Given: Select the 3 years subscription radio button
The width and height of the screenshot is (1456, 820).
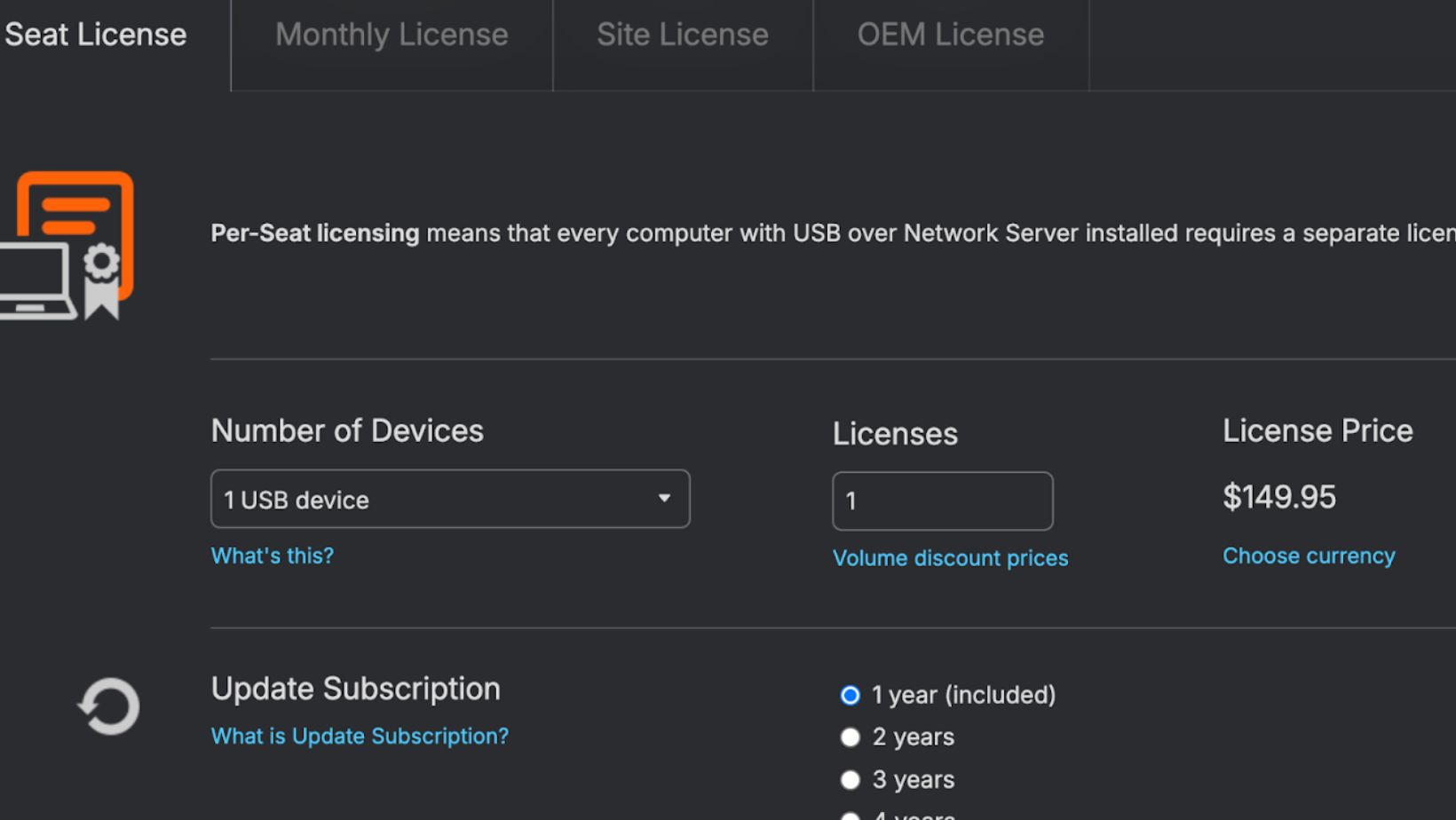Looking at the screenshot, I should pos(850,780).
